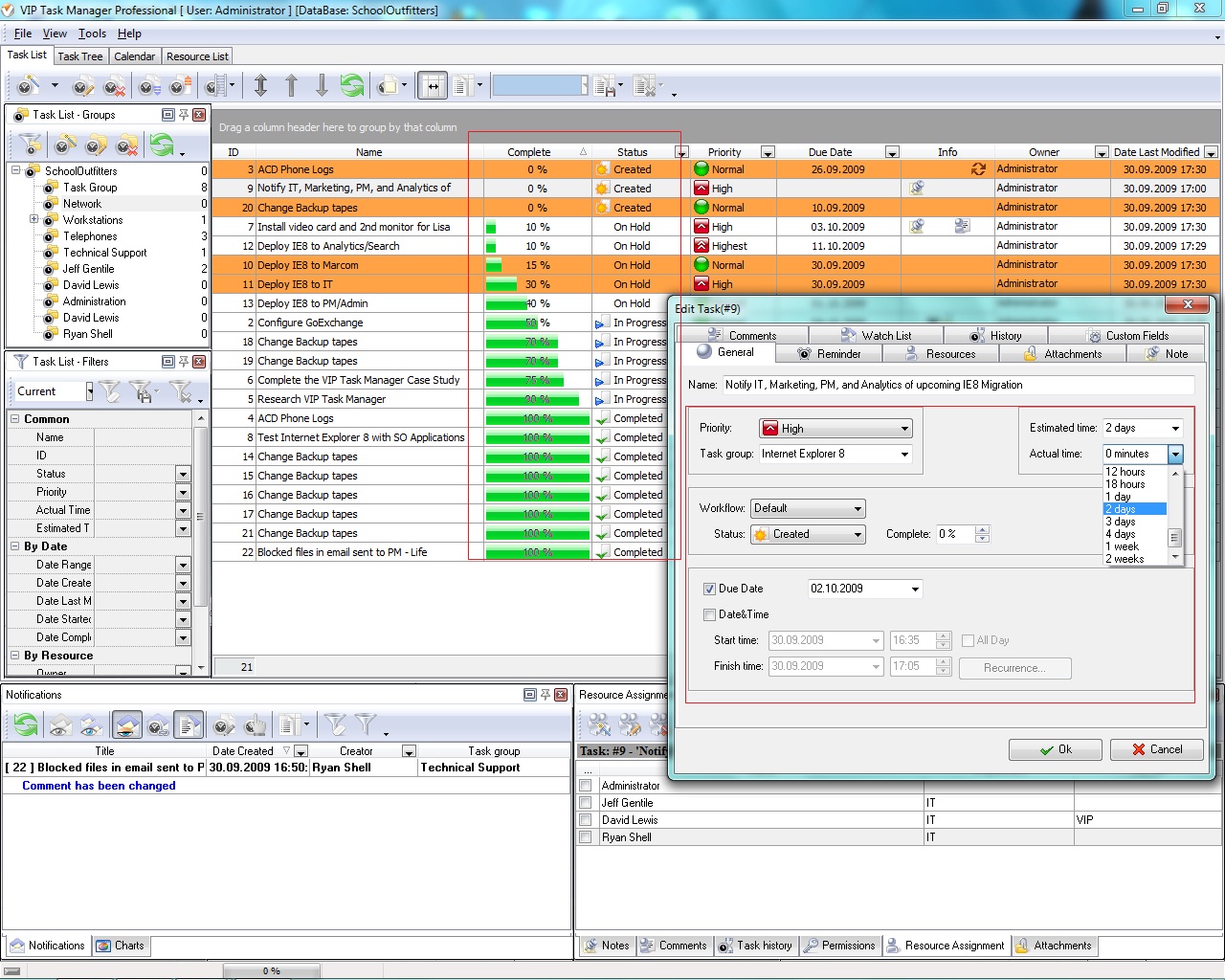This screenshot has height=980, width=1225.
Task: Open the Tools menu
Action: [92, 33]
